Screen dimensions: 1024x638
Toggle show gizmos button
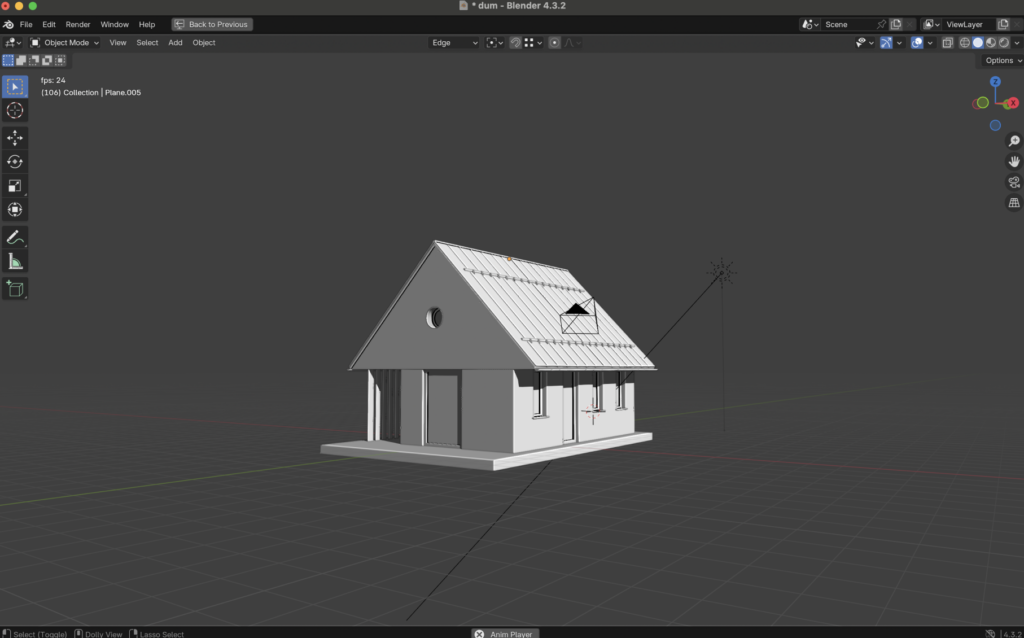click(886, 42)
